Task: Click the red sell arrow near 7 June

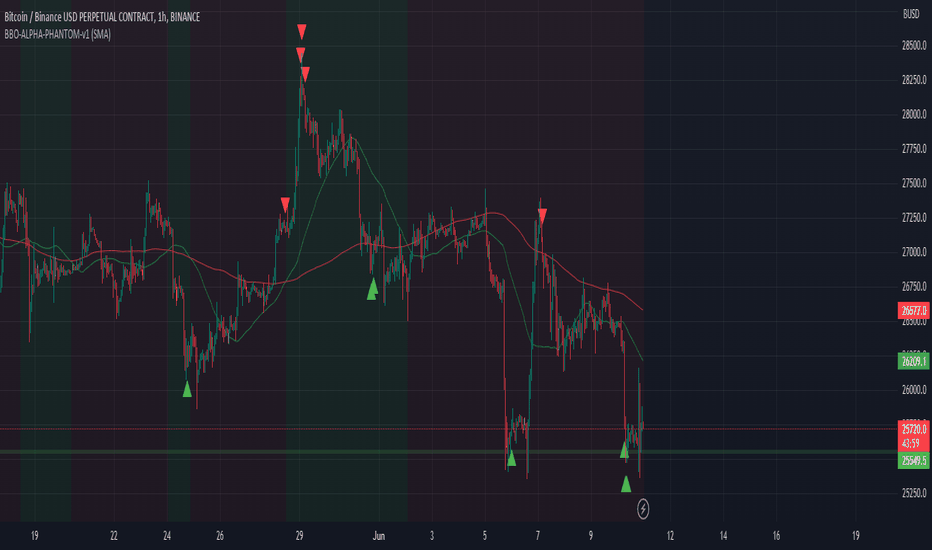Action: [541, 216]
